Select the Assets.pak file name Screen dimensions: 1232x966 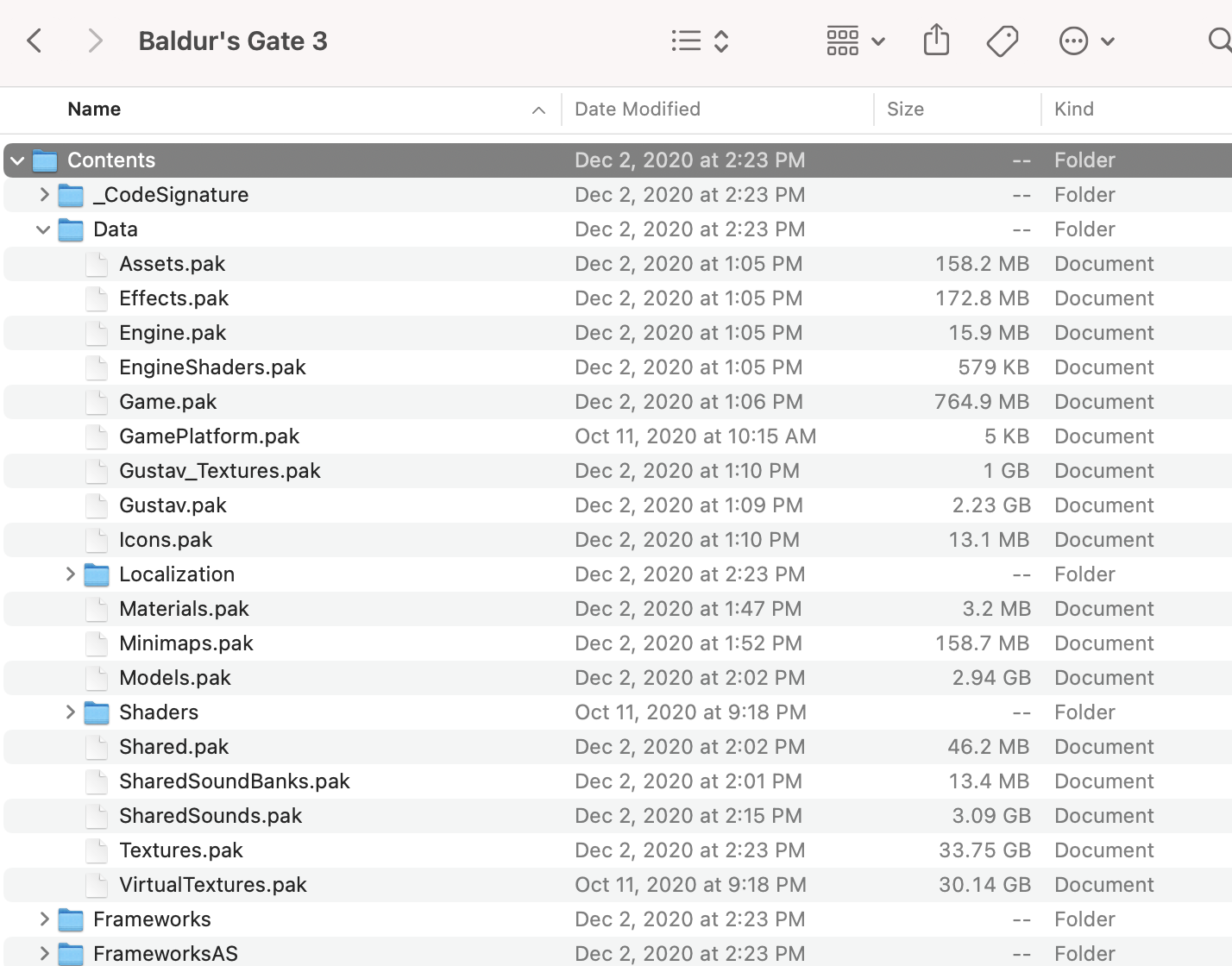(x=173, y=264)
